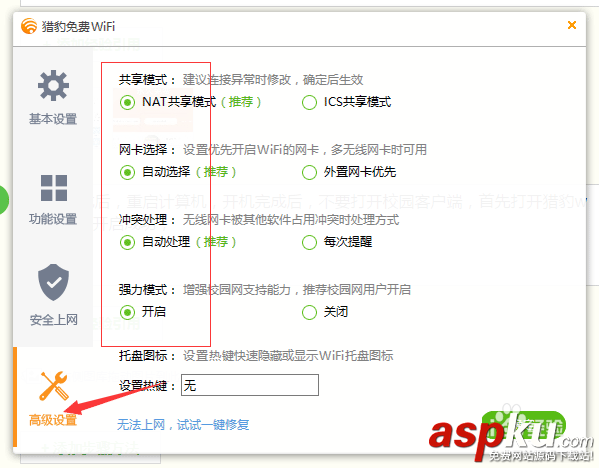599x468 pixels.
Task: Switch to 基本设置 tab label
Action: [x=53, y=119]
